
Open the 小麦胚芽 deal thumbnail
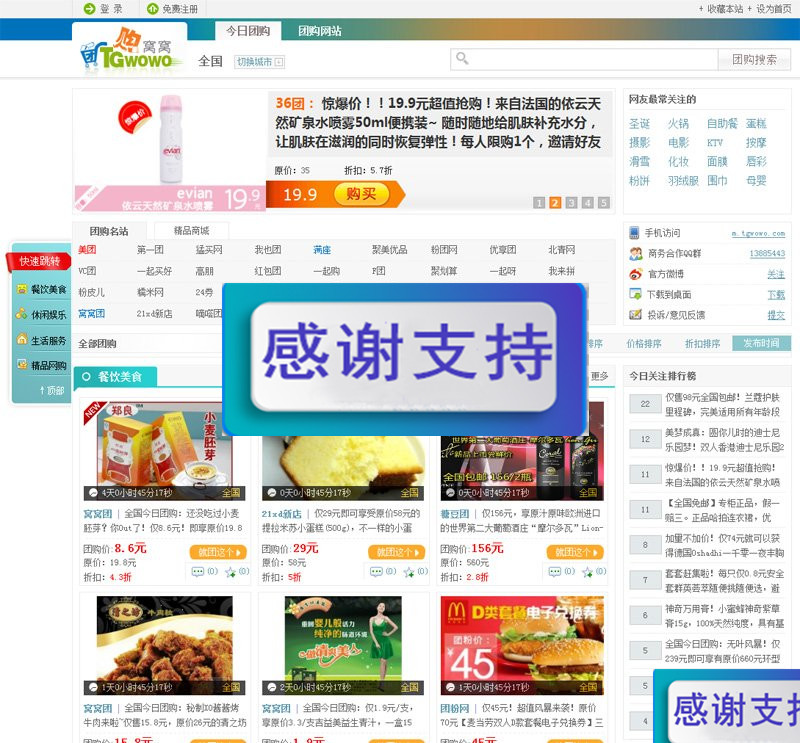(165, 451)
